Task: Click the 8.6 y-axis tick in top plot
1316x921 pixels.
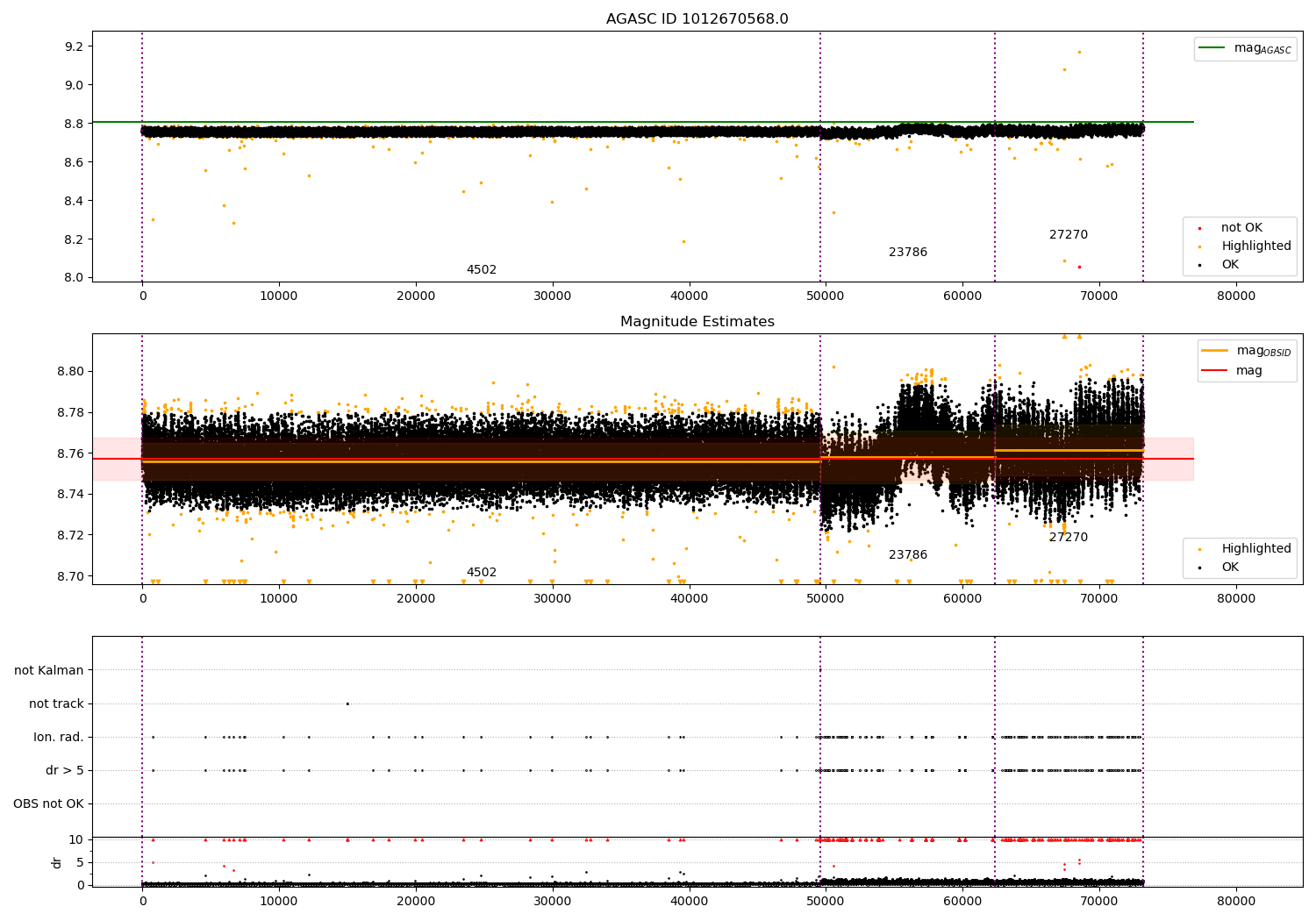Action: [x=73, y=162]
